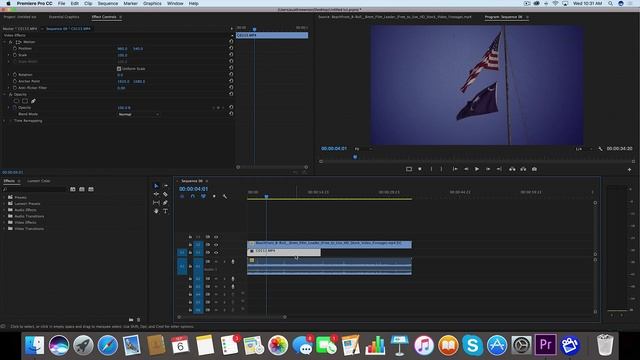Screen dimensions: 640x360
Task: Open Premiere Pro in the Dock
Action: pos(546,345)
